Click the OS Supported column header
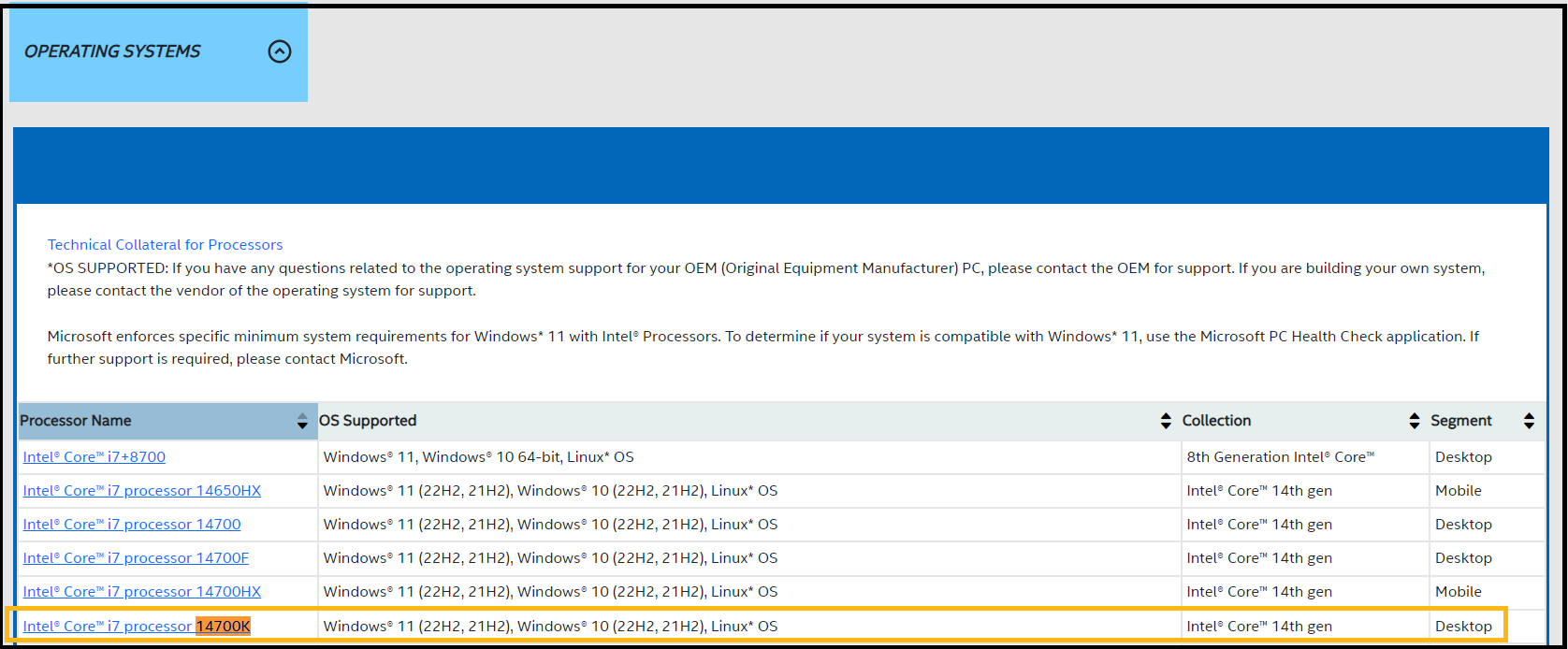Image resolution: width=1568 pixels, height=649 pixels. click(368, 421)
